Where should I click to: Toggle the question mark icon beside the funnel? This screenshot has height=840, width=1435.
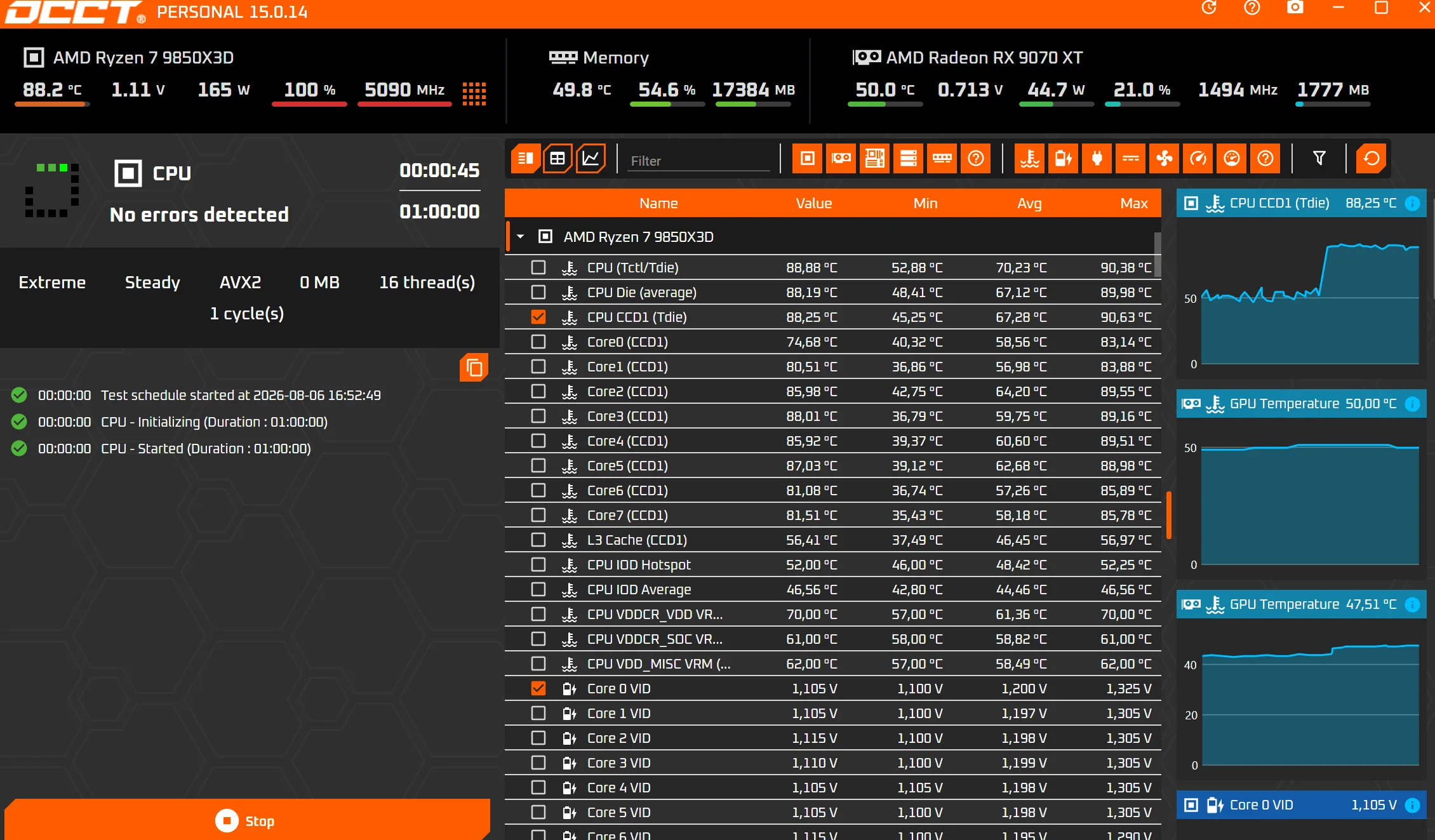1265,159
